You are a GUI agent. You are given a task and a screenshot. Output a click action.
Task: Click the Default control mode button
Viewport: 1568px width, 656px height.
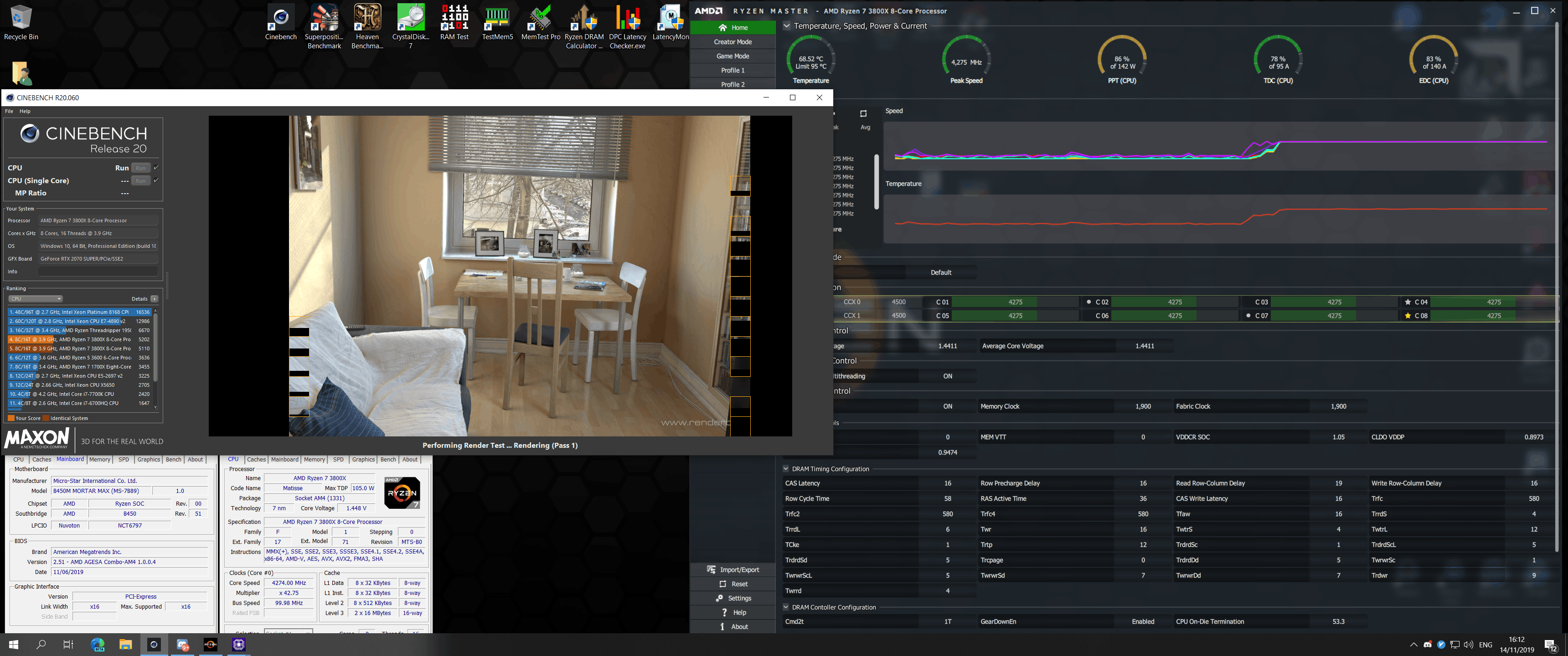[x=940, y=272]
